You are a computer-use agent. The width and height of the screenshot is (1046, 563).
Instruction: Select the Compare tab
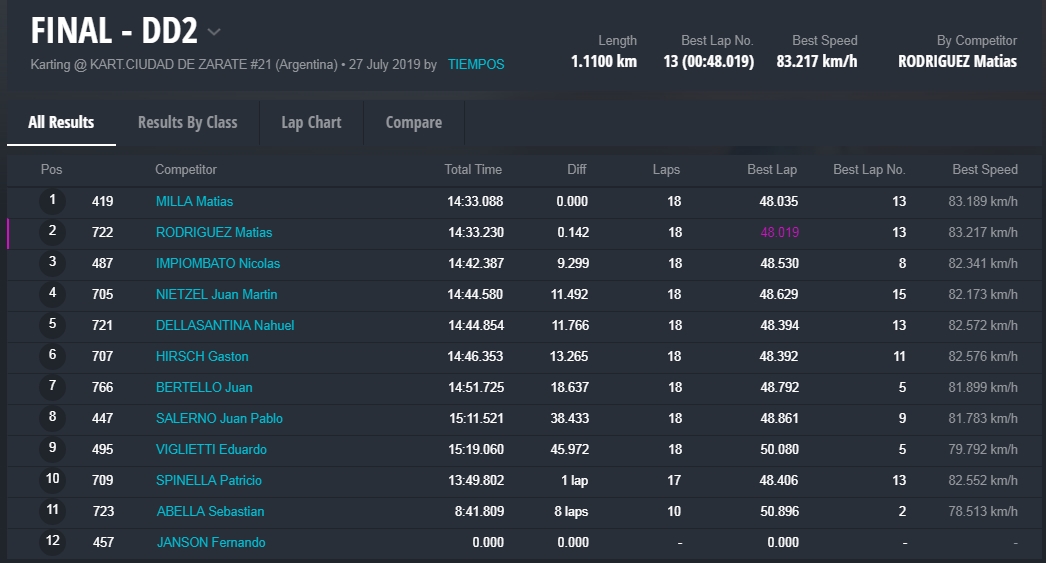413,122
